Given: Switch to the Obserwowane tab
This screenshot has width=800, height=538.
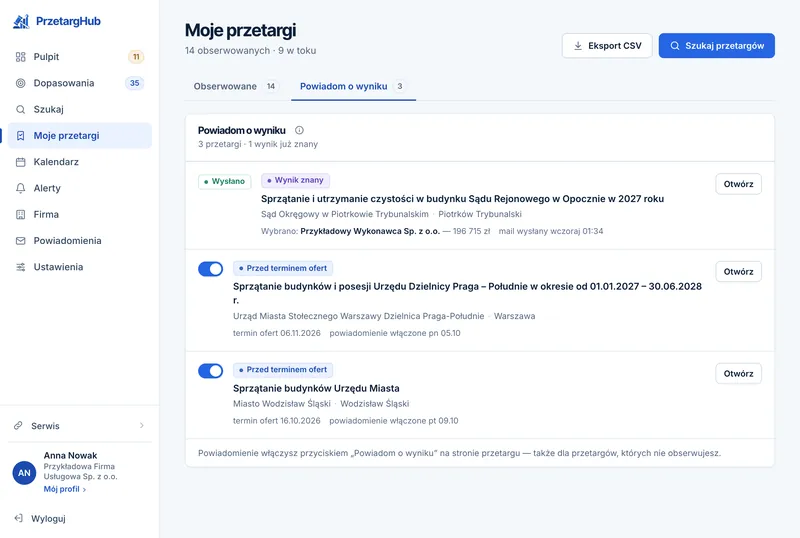Looking at the screenshot, I should pos(235,86).
